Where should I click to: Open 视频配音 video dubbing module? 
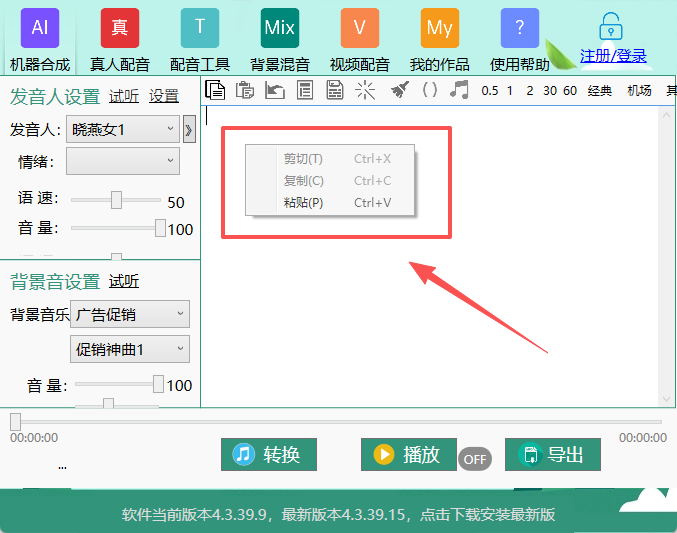(x=359, y=40)
